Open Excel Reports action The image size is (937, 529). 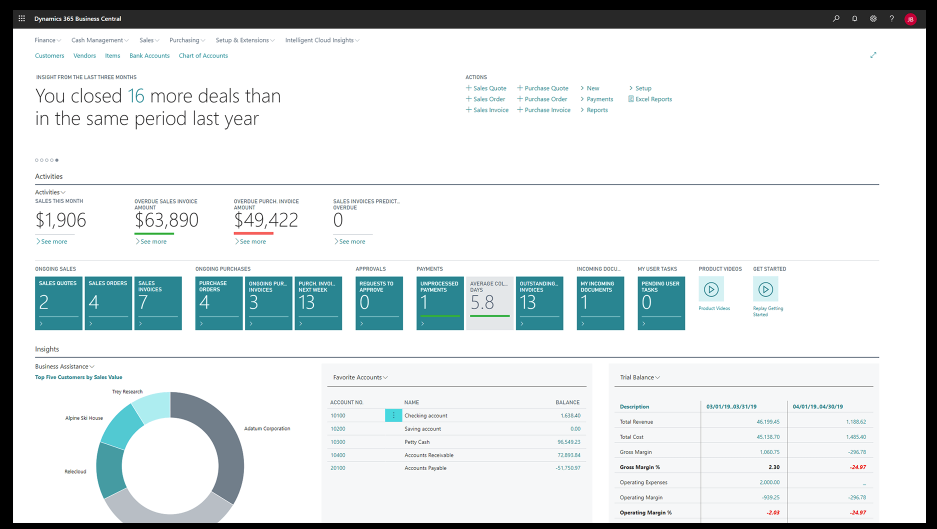[x=650, y=99]
